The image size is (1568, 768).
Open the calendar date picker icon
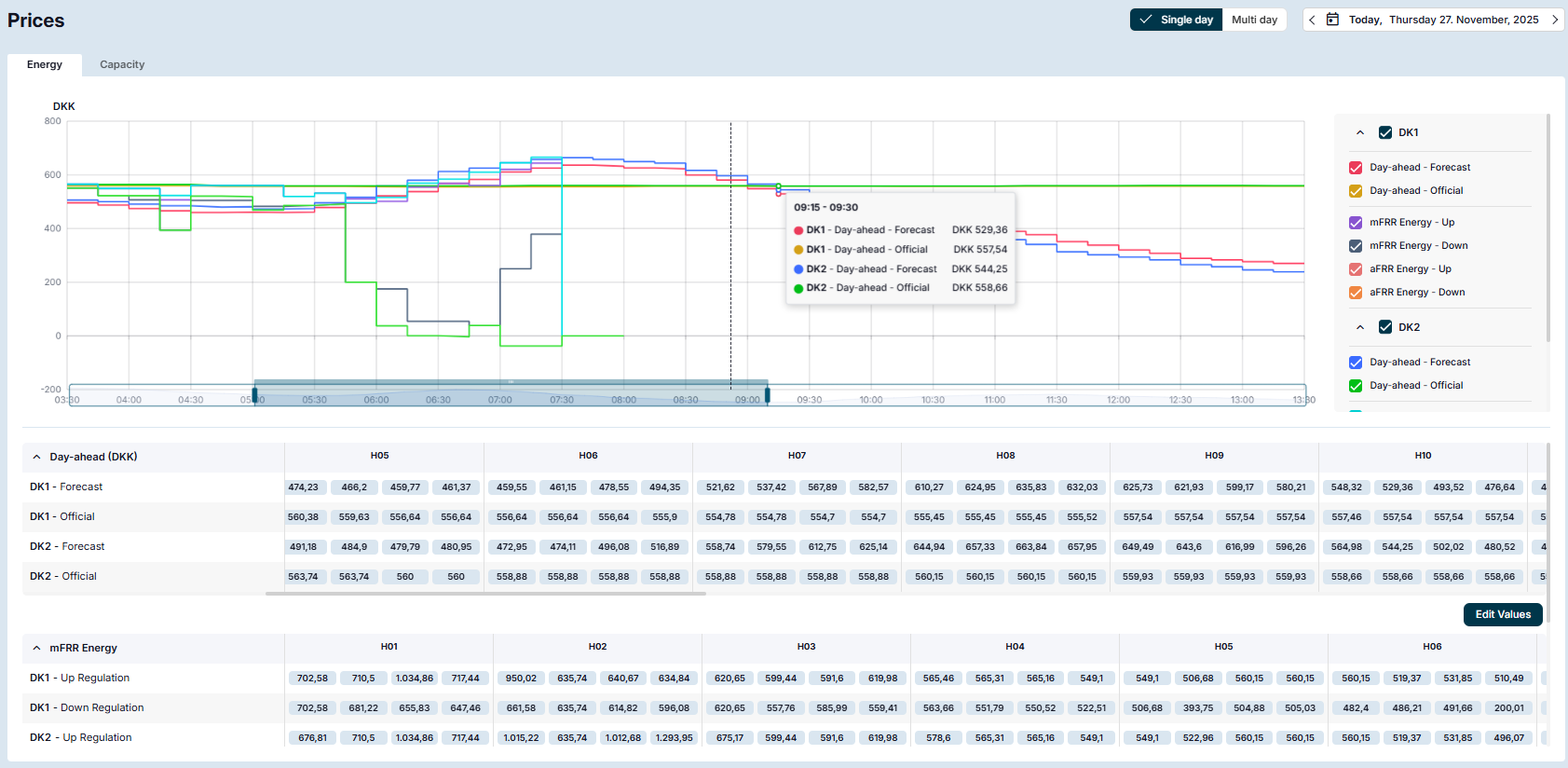pyautogui.click(x=1332, y=20)
